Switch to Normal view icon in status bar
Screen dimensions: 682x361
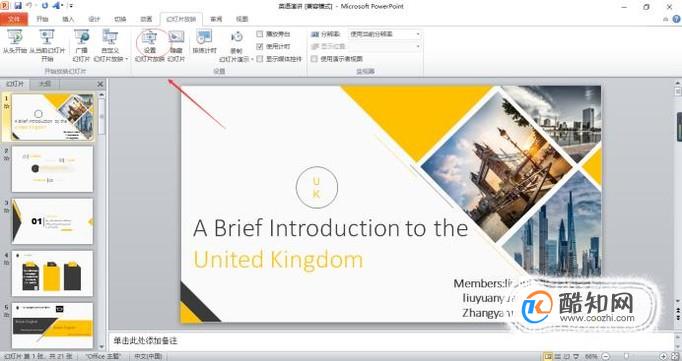pyautogui.click(x=549, y=356)
